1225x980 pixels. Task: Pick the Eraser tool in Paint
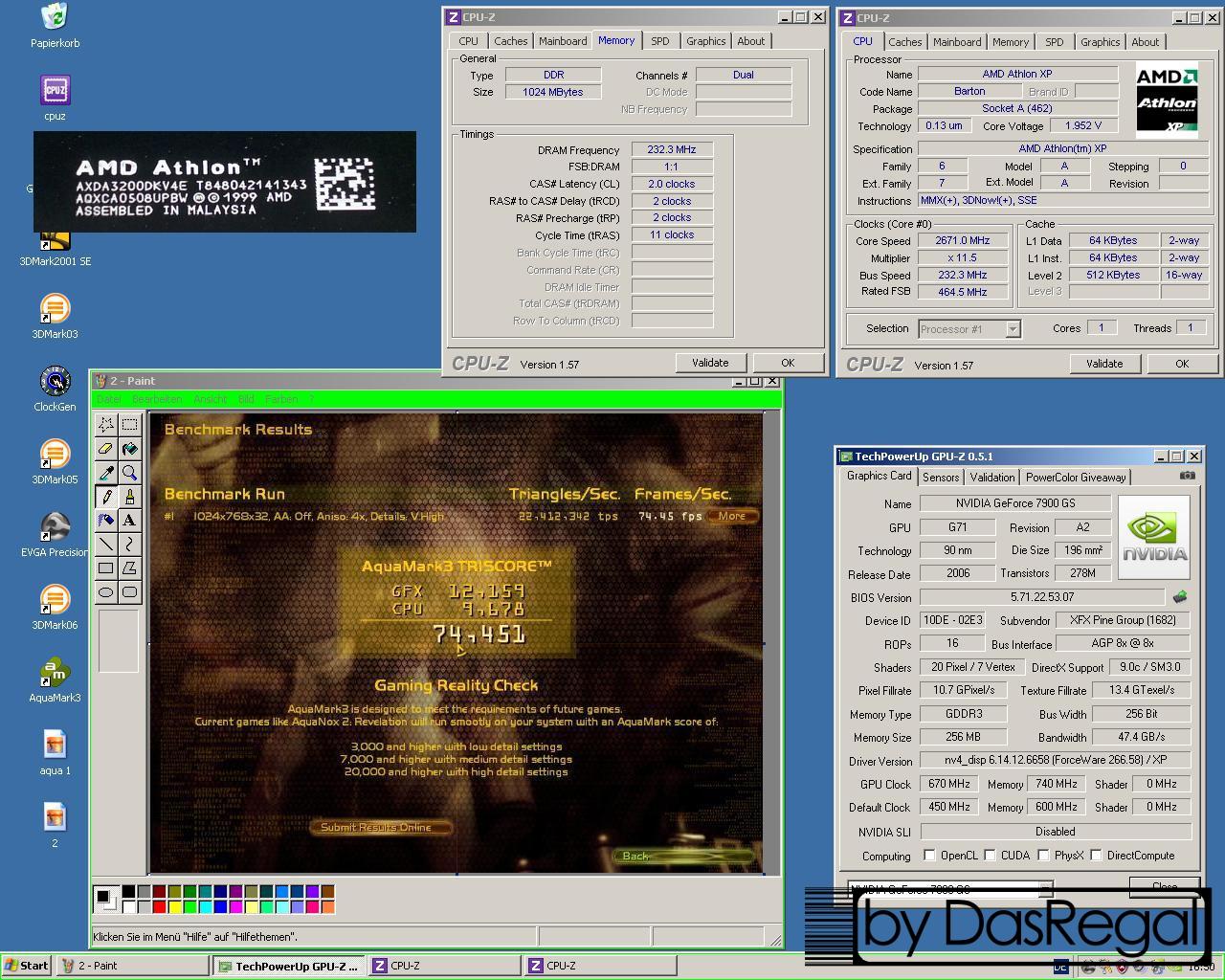[106, 448]
